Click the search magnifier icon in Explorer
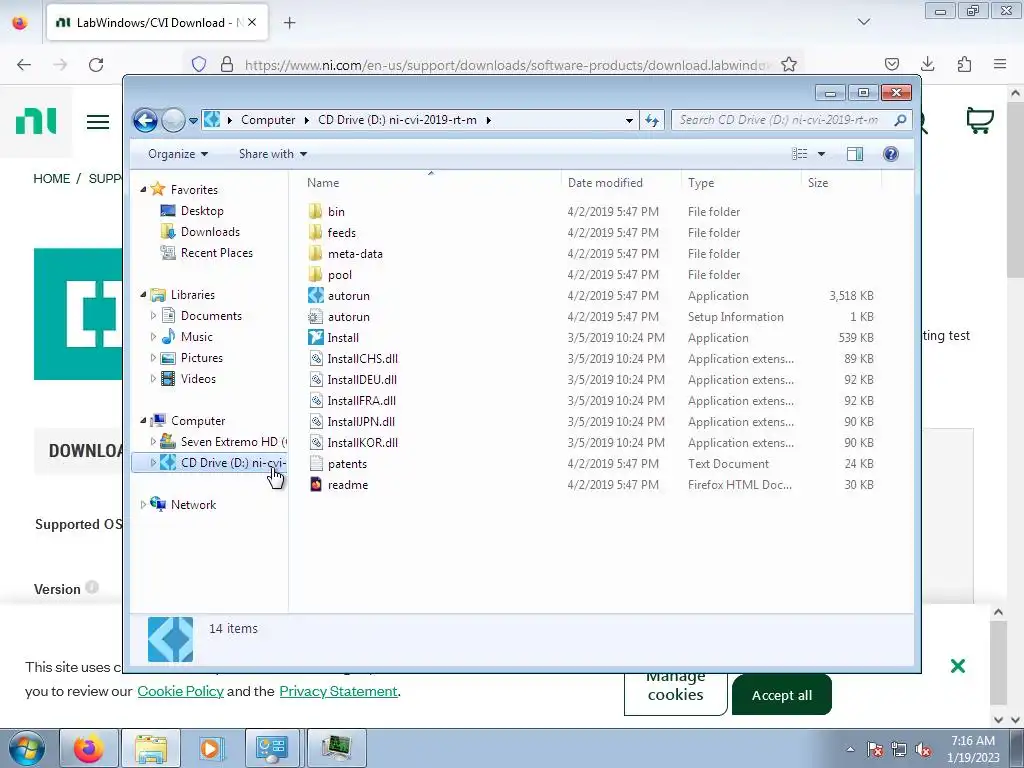This screenshot has width=1024, height=768. (900, 120)
